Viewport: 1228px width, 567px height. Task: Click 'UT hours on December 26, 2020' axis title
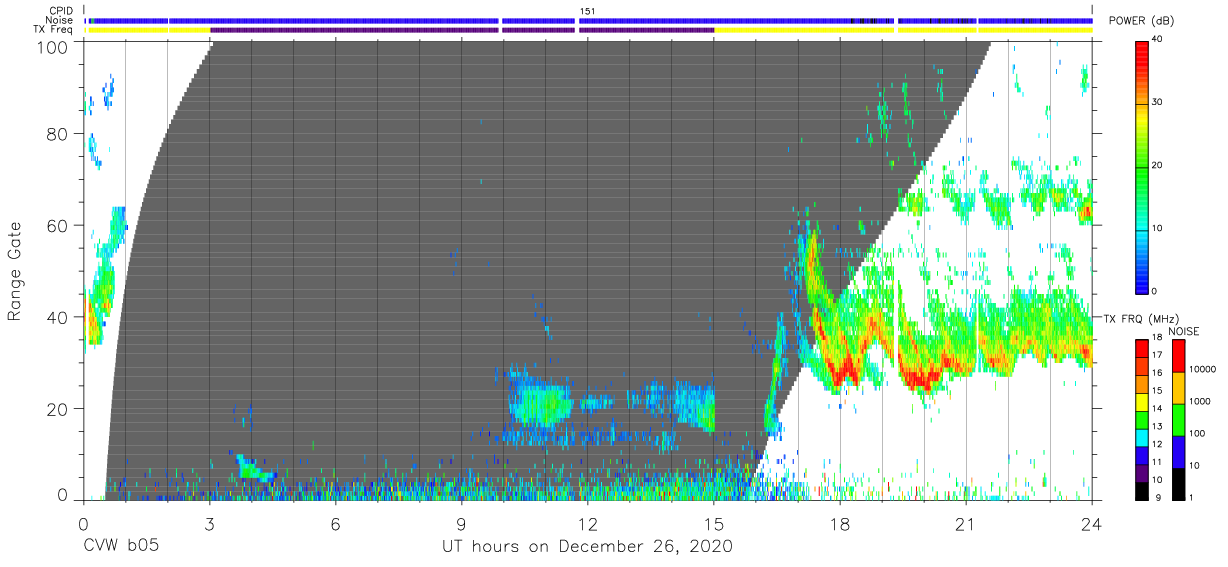[x=587, y=547]
